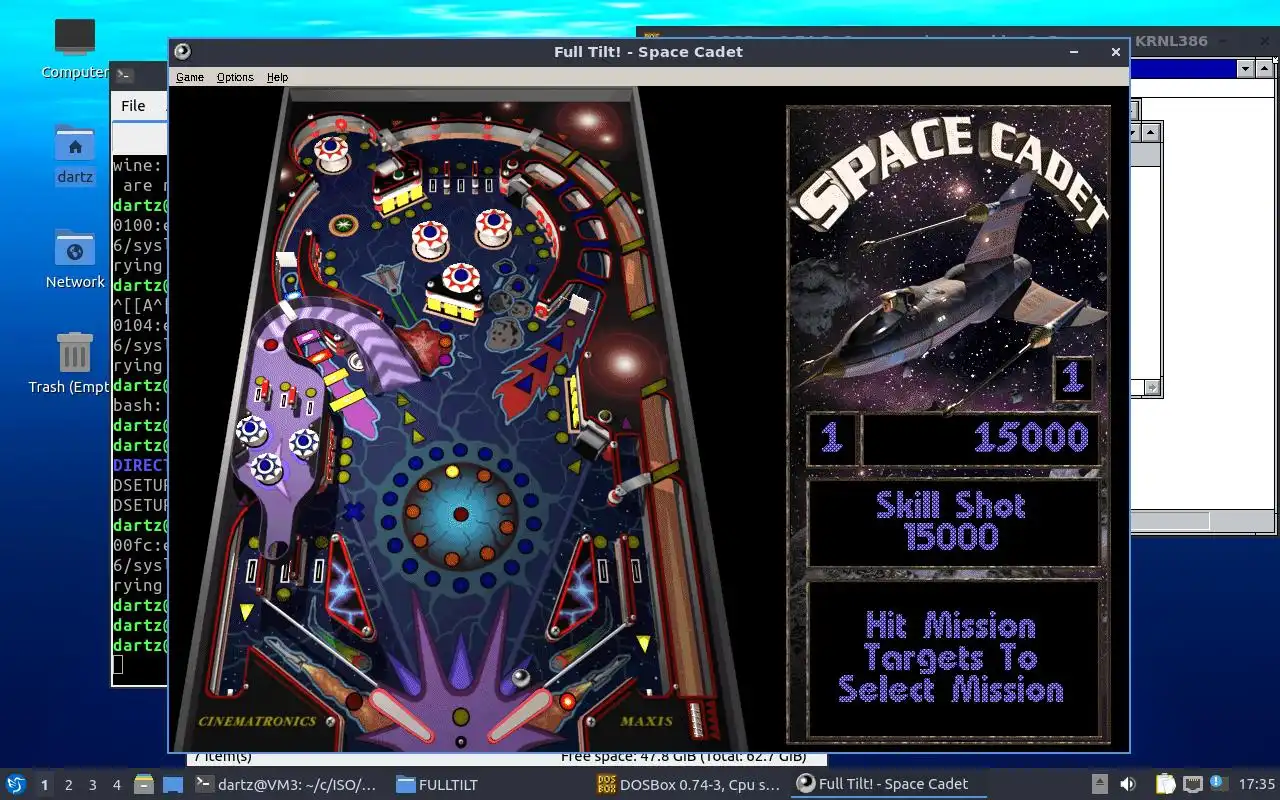Open the Network desktop icon

pos(75,260)
